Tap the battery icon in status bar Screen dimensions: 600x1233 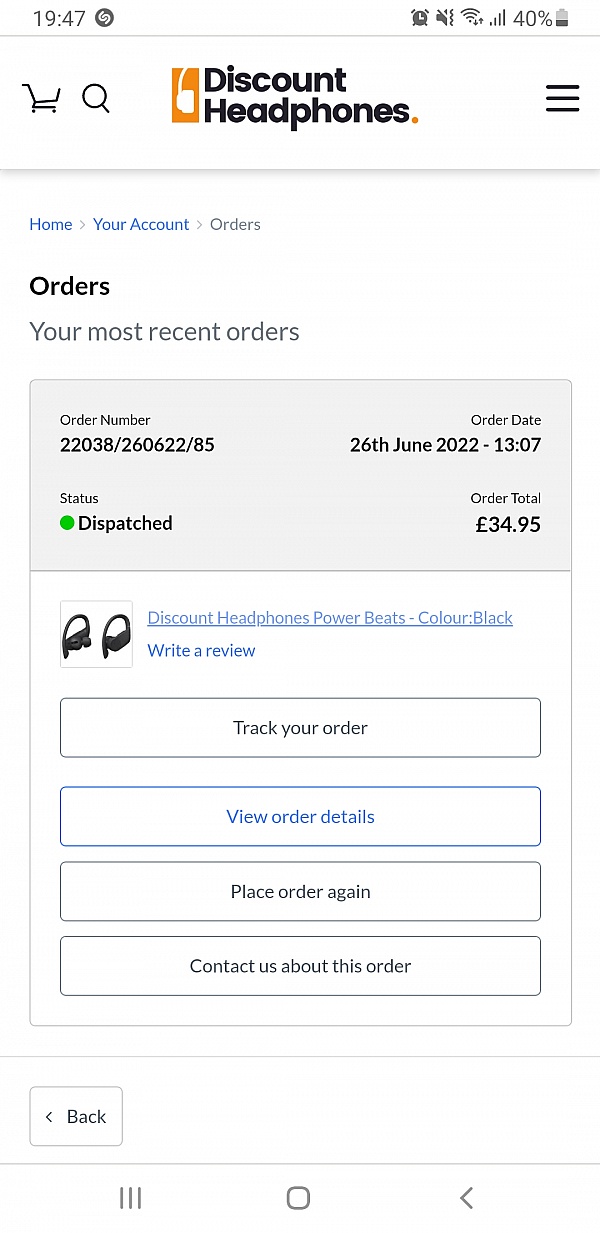(x=562, y=18)
